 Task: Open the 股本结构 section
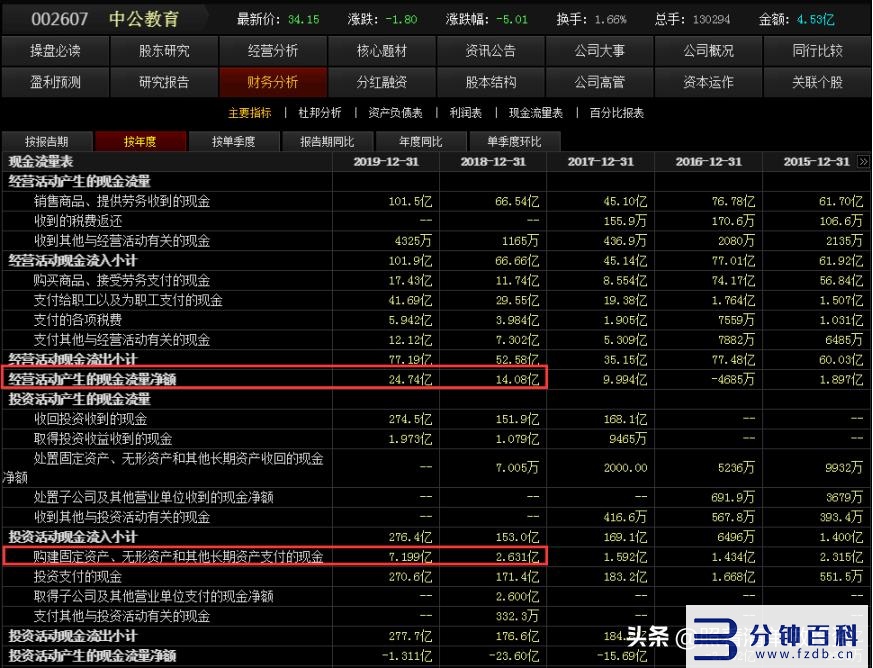(x=491, y=82)
